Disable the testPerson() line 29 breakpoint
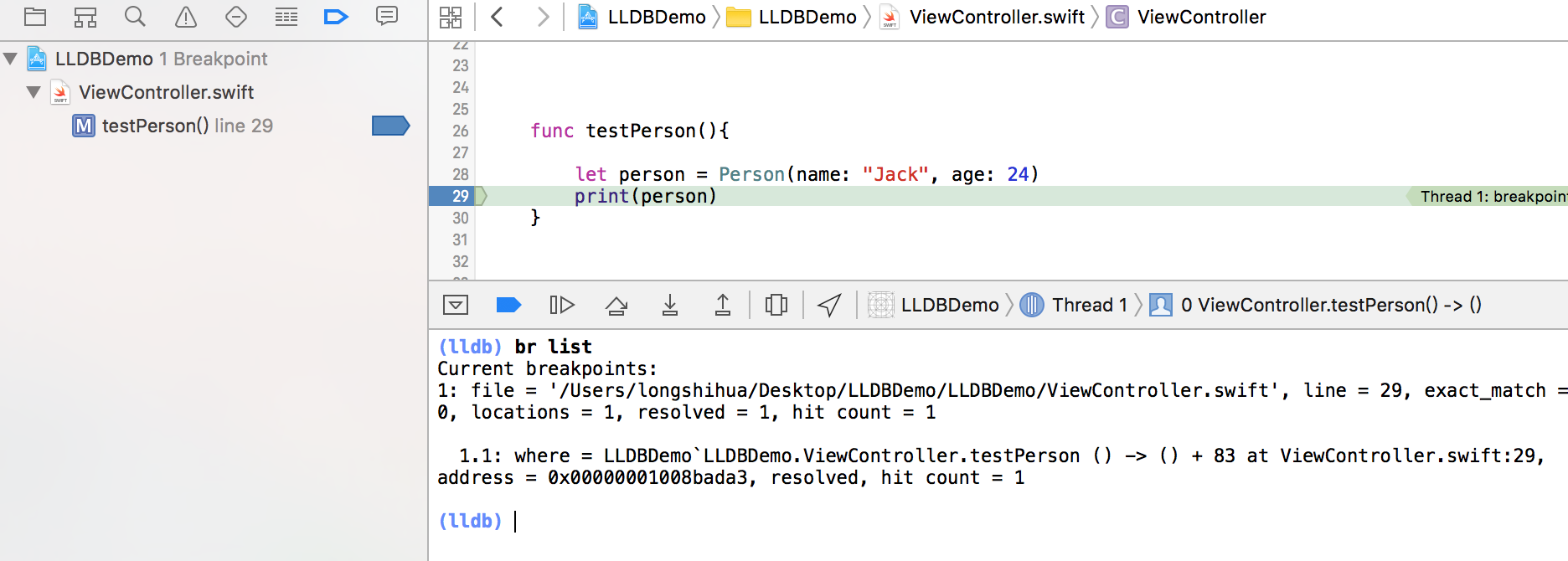This screenshot has height=561, width=1568. pos(390,126)
